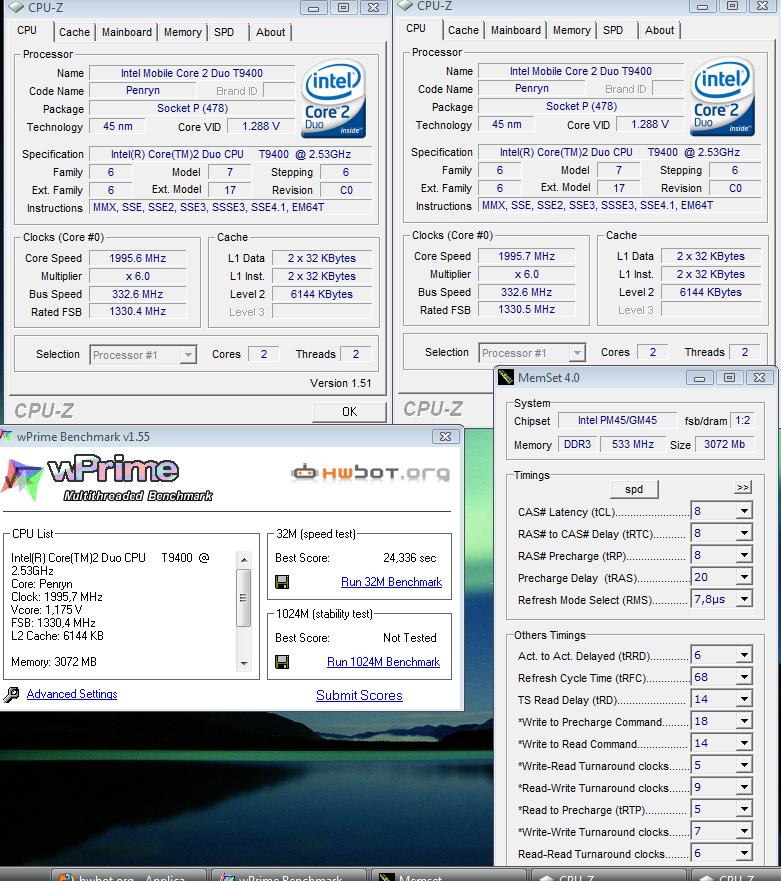
Task: Open Read to Precharge (tRTP) dropdown
Action: coord(743,809)
